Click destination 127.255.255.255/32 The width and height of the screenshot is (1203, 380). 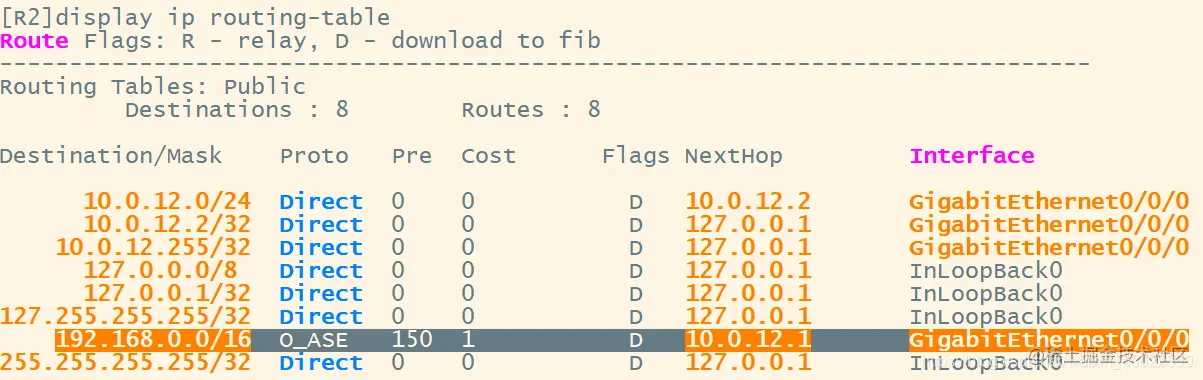125,317
